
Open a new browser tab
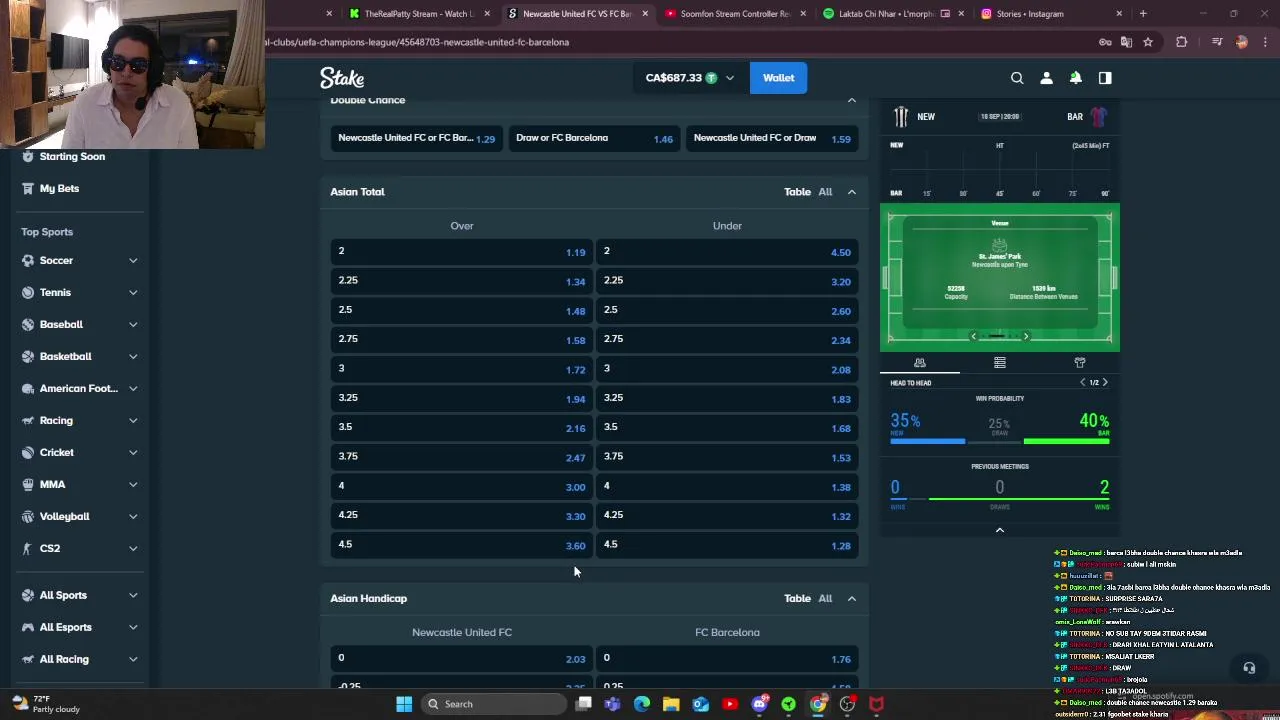[1143, 14]
